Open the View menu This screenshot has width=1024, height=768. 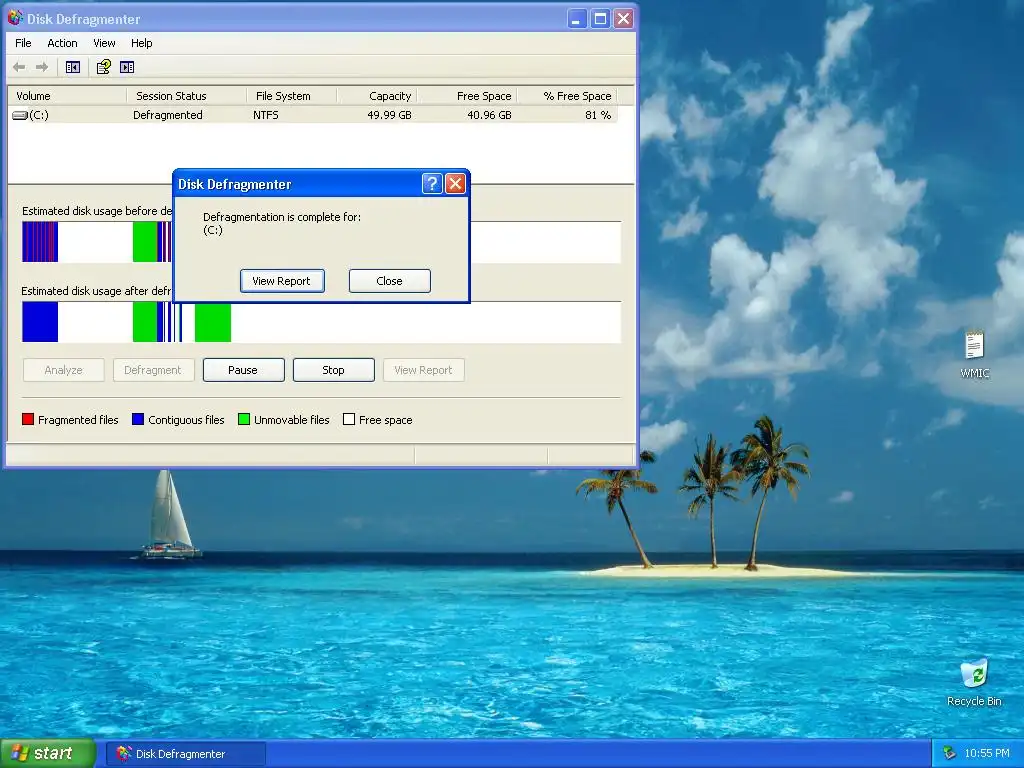coord(104,43)
